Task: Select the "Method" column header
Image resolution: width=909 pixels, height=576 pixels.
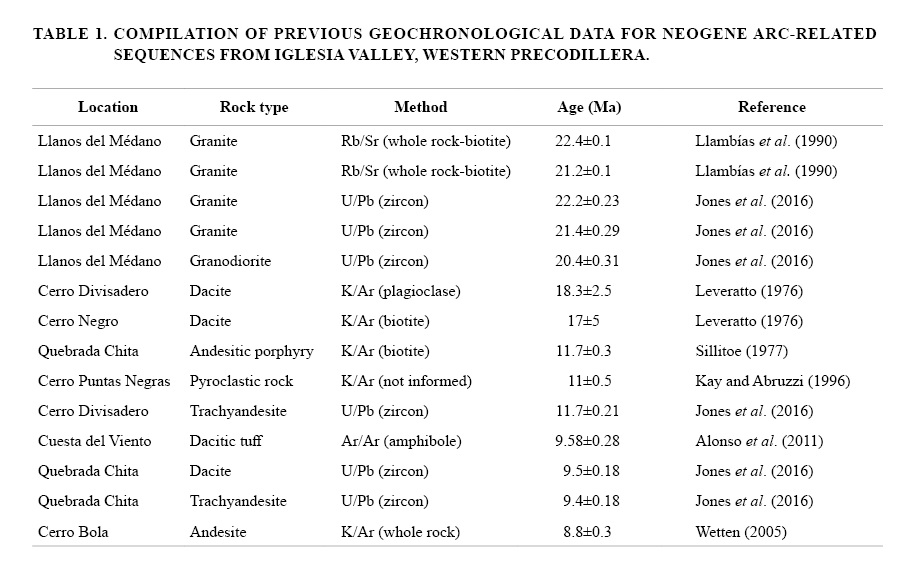Action: (x=420, y=107)
